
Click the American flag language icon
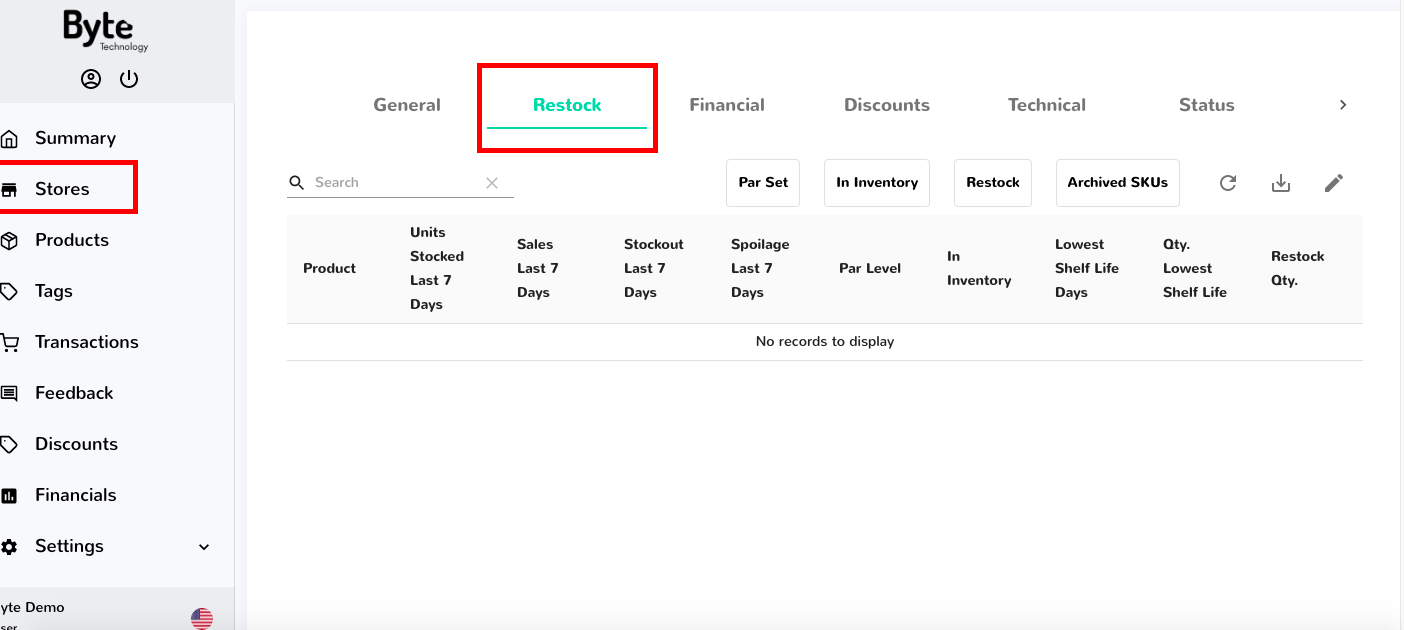pos(202,617)
